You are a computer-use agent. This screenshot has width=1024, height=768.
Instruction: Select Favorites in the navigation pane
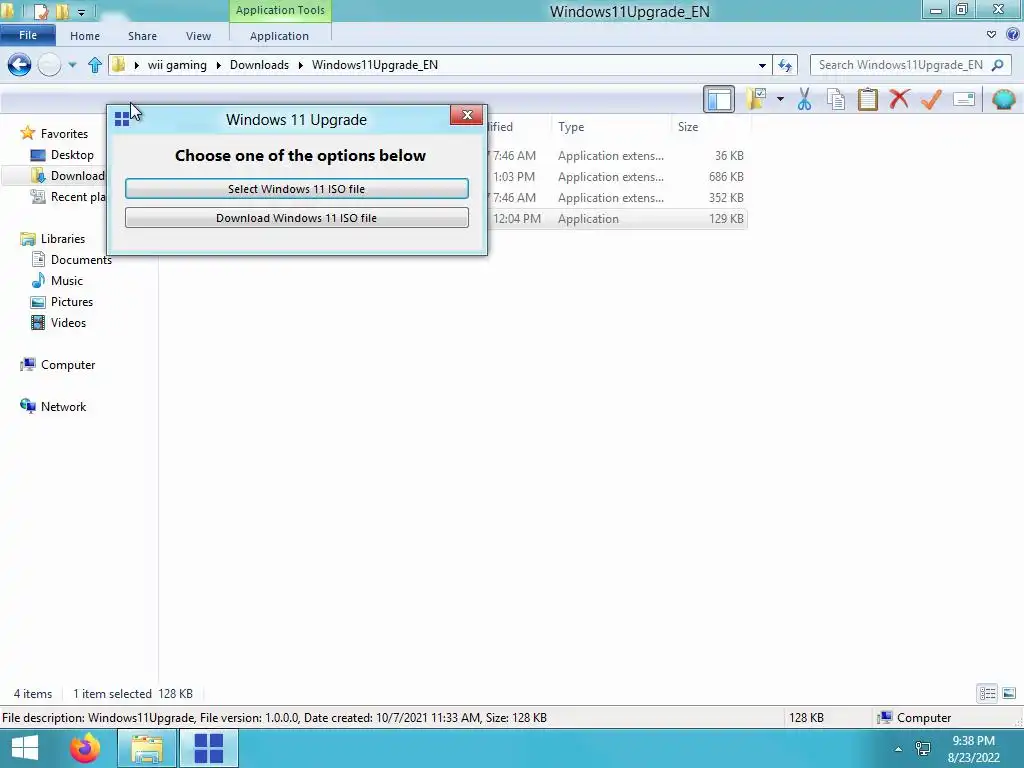(64, 134)
